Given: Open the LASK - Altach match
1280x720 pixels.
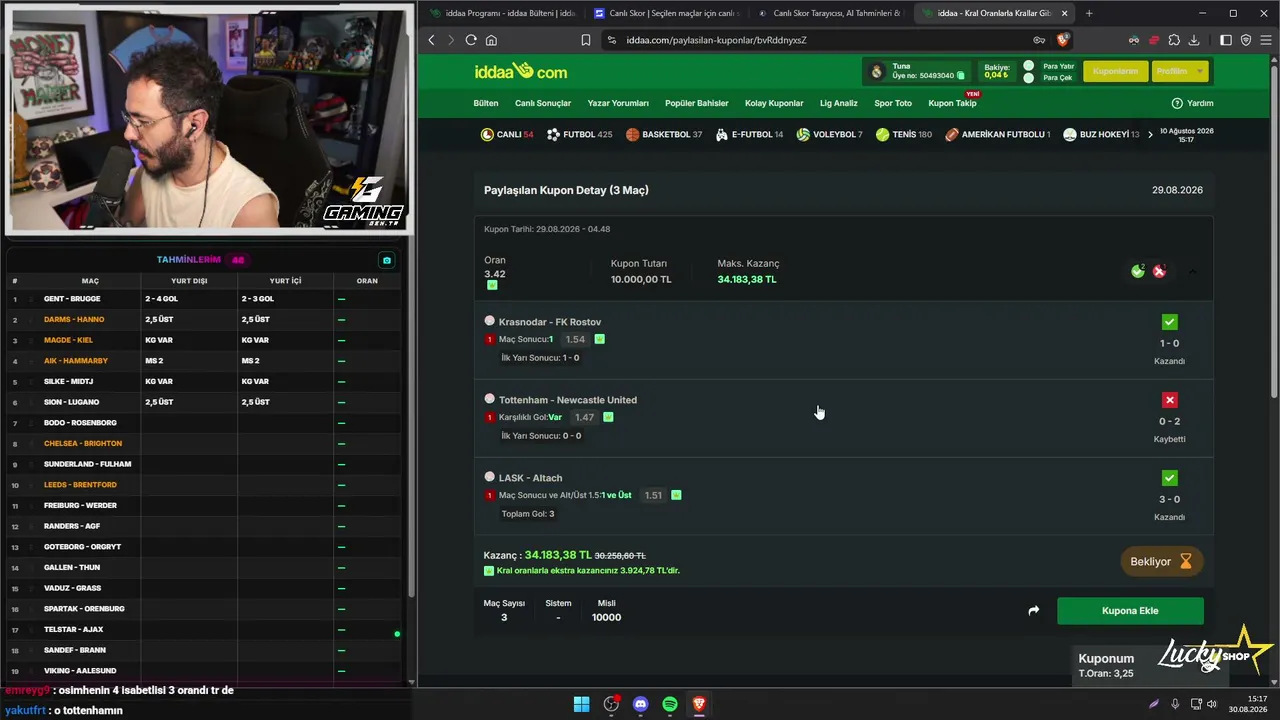Looking at the screenshot, I should (531, 478).
